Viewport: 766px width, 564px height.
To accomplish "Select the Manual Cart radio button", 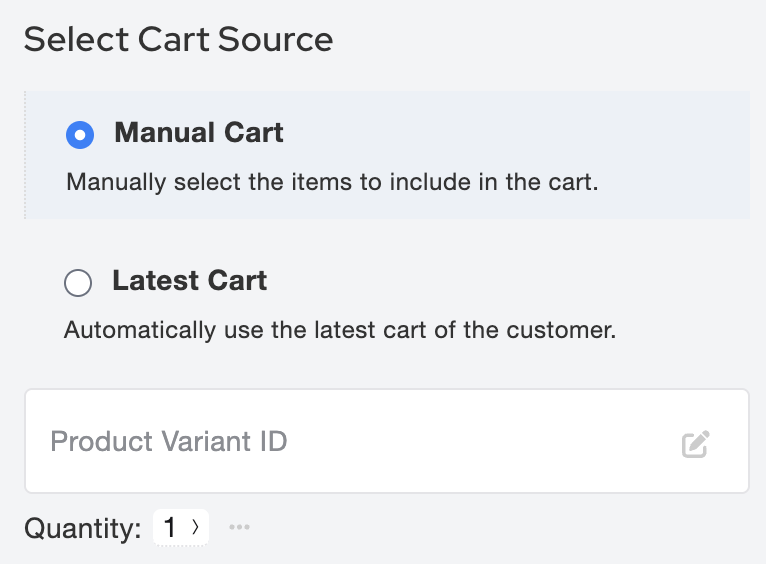I will coord(79,134).
